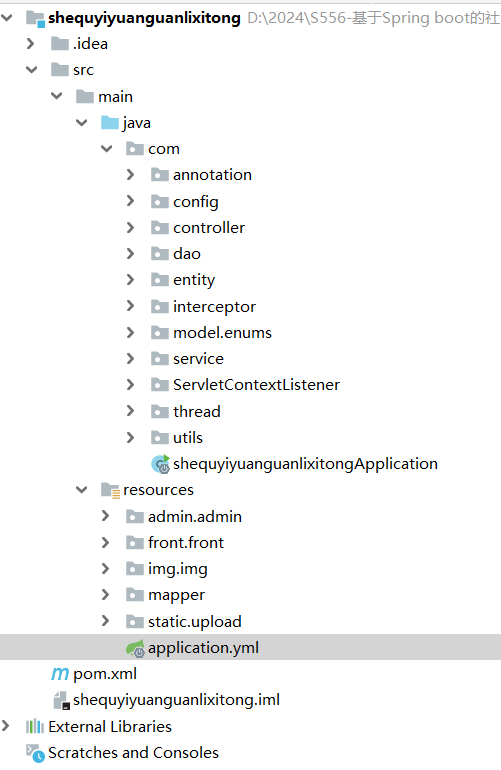Click the Maven pom.xml icon

[x=60, y=674]
